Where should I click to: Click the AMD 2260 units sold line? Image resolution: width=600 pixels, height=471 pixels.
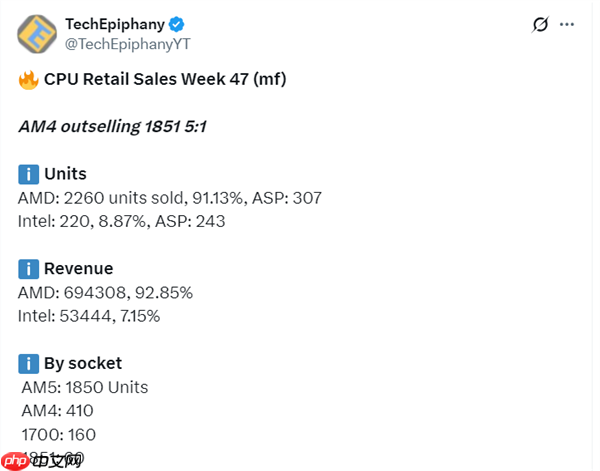(x=170, y=198)
